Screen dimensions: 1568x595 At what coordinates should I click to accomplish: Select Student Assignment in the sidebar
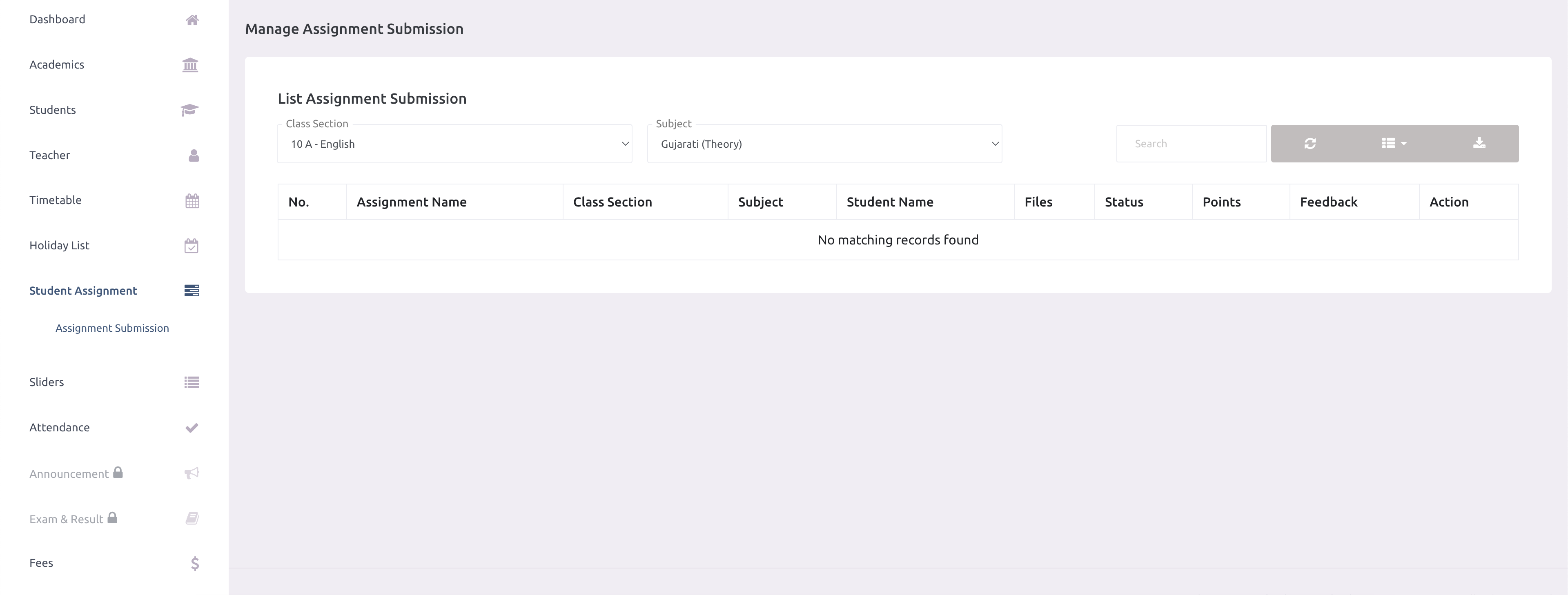[83, 291]
